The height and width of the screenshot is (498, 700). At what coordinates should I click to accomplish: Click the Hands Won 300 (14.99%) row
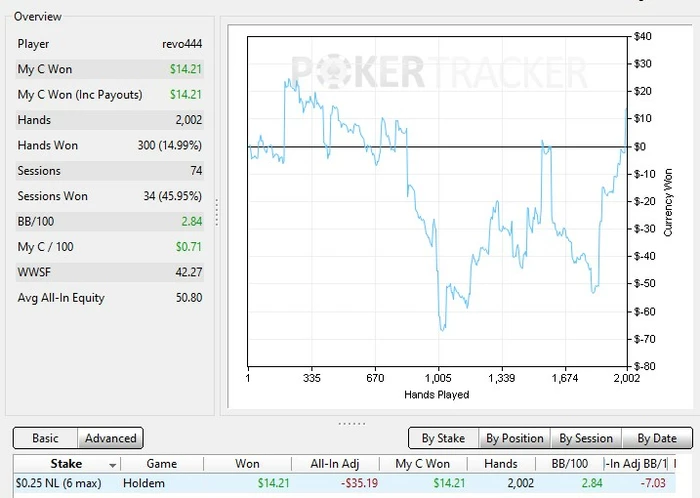(x=110, y=145)
